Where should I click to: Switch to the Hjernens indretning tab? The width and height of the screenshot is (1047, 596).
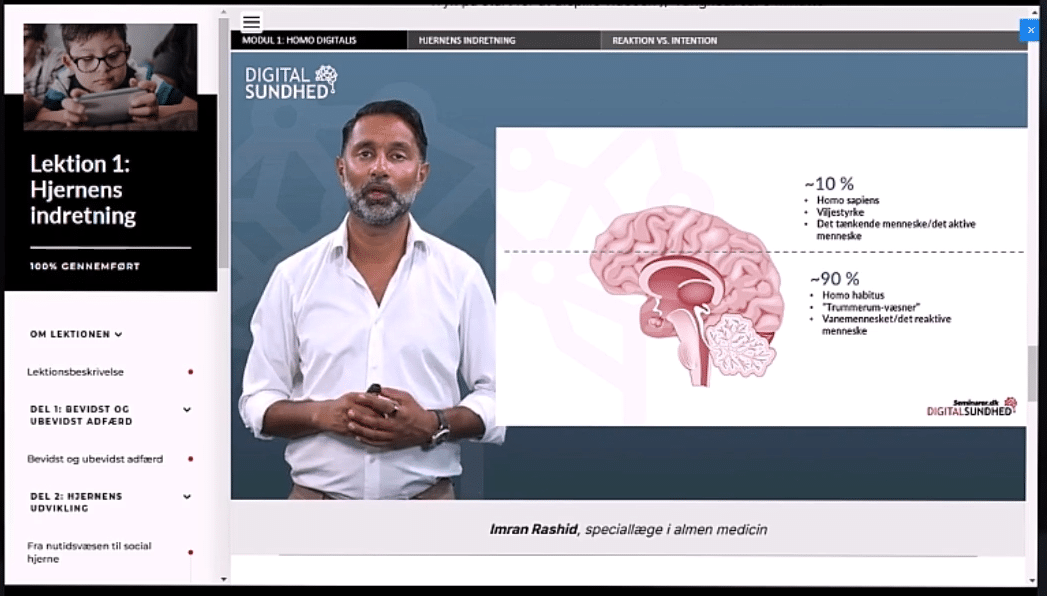tap(504, 40)
